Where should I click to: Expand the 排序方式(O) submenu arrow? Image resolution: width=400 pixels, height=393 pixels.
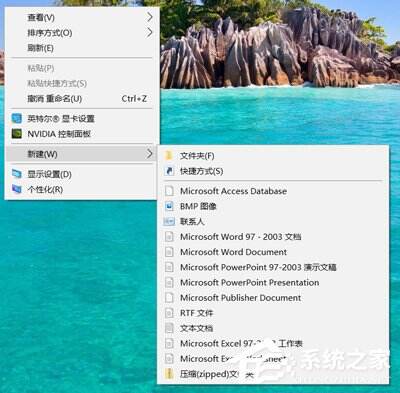tap(150, 32)
